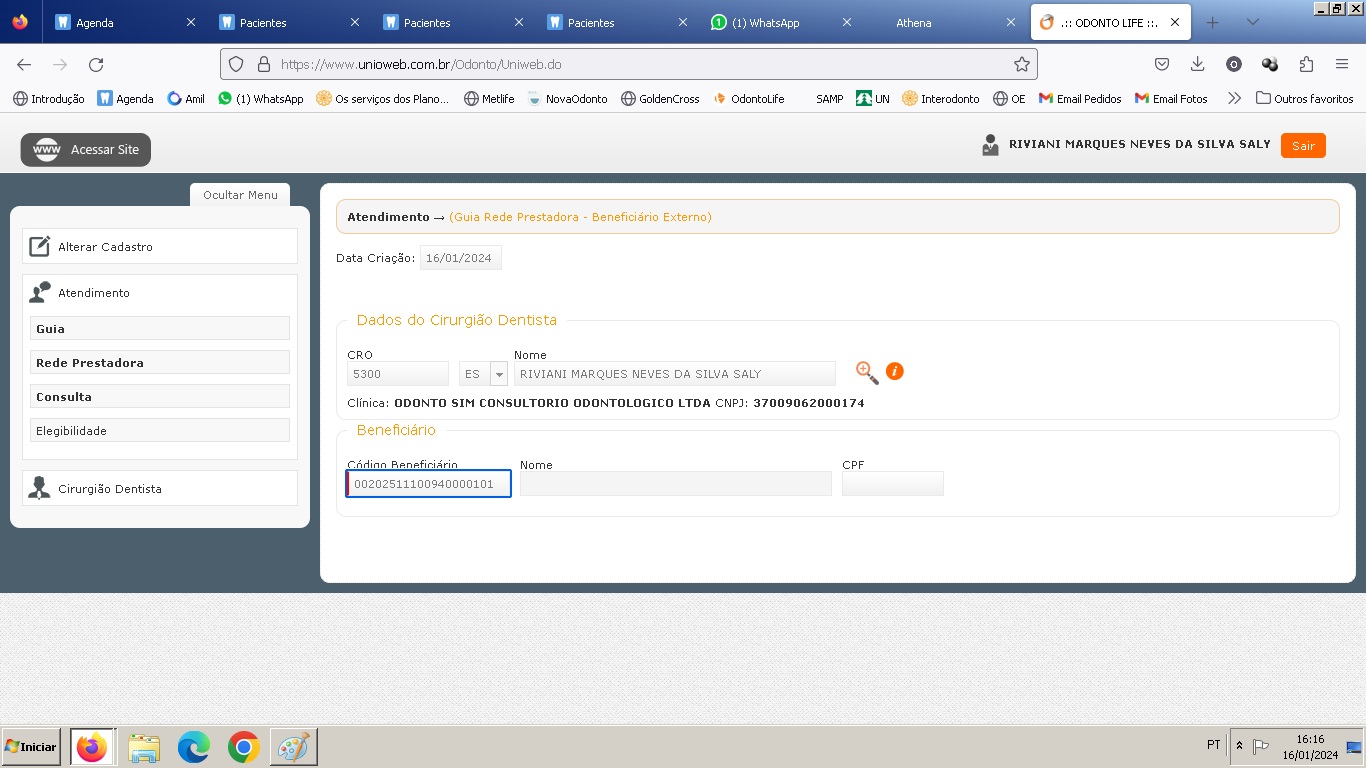Open the list all tabs arrow
Viewport: 1366px width, 768px height.
(x=1252, y=22)
